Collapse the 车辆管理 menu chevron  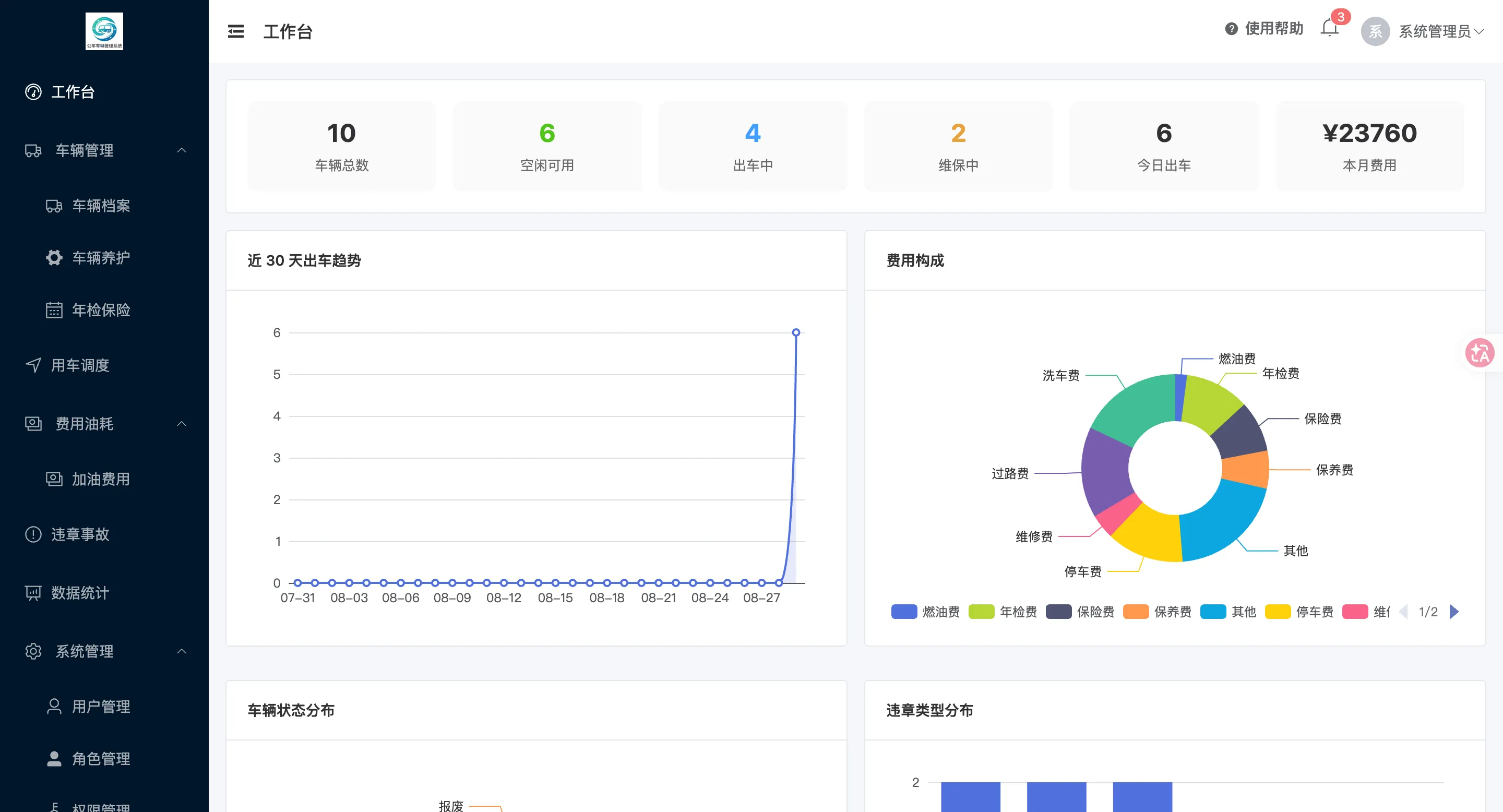(182, 150)
